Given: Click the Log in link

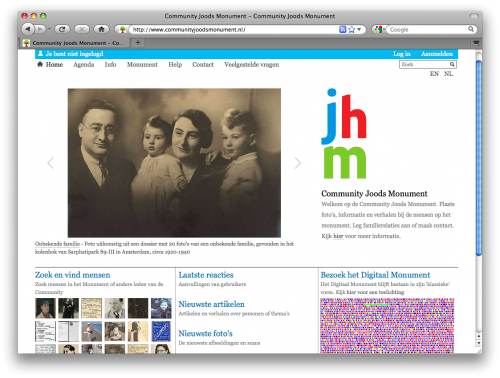Looking at the screenshot, I should pyautogui.click(x=402, y=54).
